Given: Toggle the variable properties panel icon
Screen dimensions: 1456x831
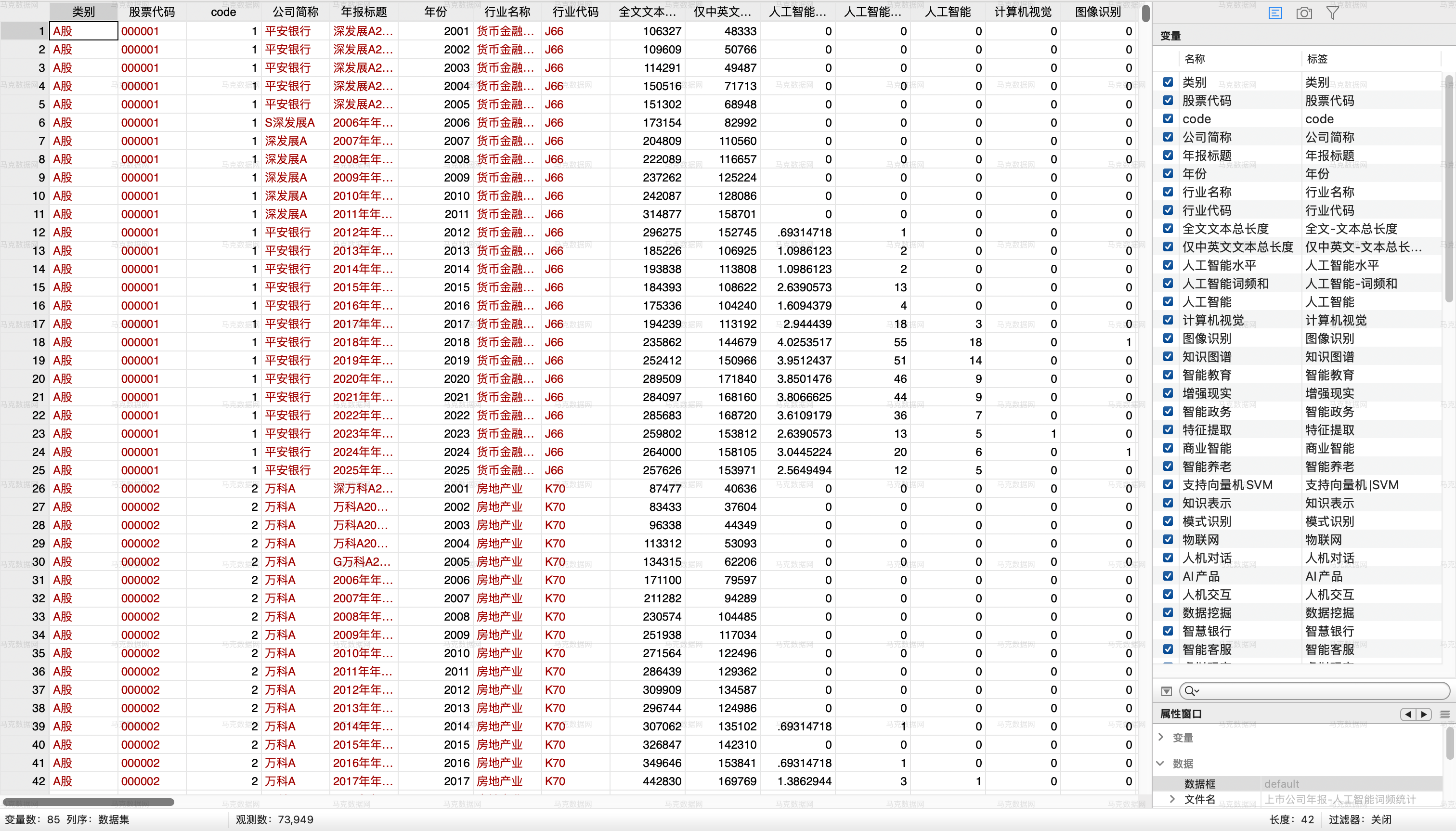Looking at the screenshot, I should (x=1275, y=13).
